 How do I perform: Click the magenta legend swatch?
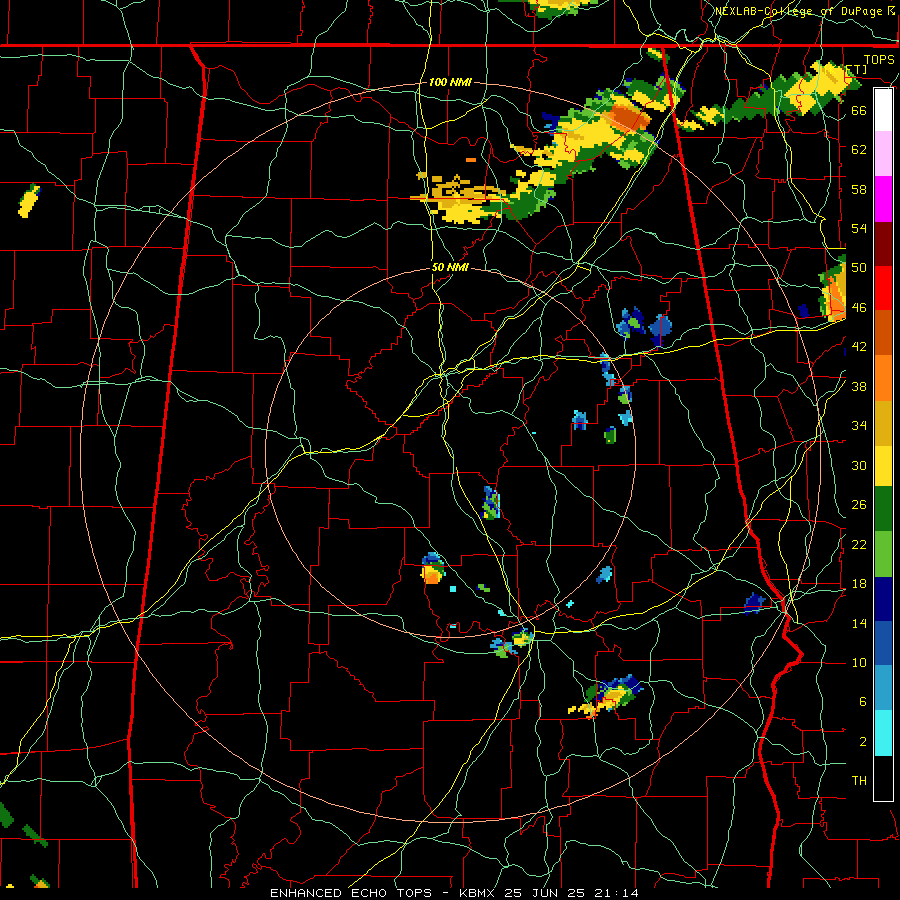pos(883,199)
